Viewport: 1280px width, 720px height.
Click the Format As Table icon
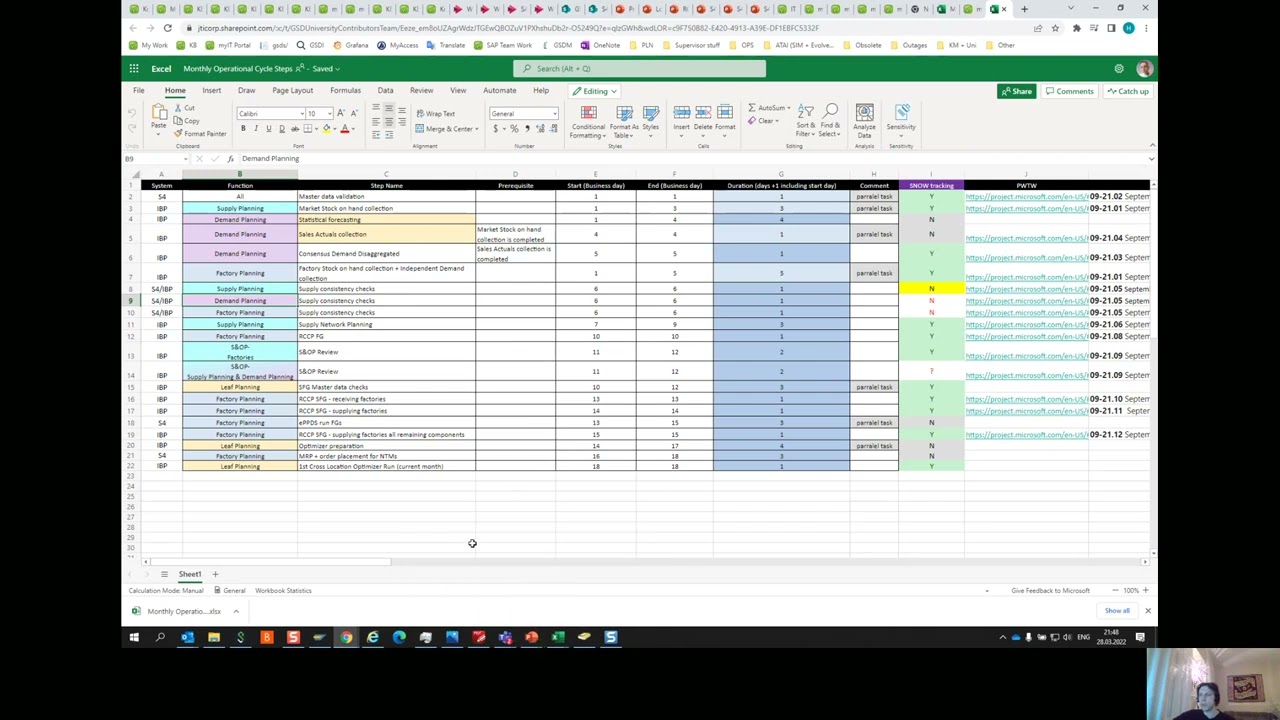625,112
